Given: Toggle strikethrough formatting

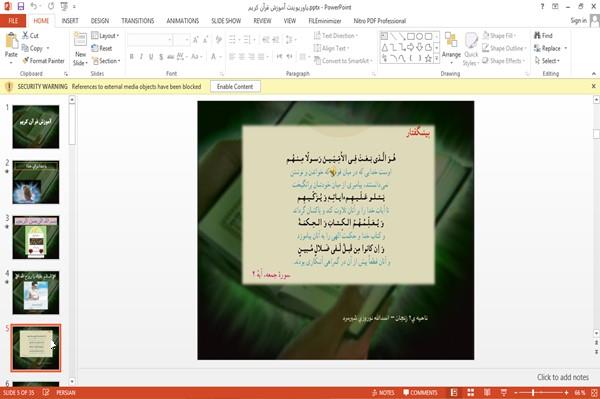Looking at the screenshot, I should pyautogui.click(x=171, y=57).
